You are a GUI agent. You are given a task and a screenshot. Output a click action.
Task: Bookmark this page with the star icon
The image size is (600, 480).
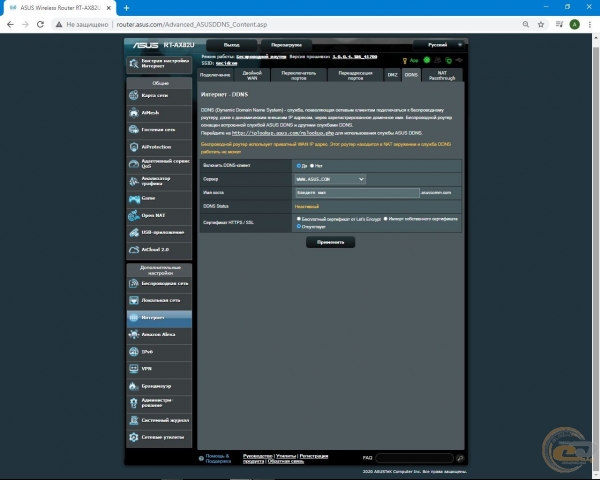(541, 24)
